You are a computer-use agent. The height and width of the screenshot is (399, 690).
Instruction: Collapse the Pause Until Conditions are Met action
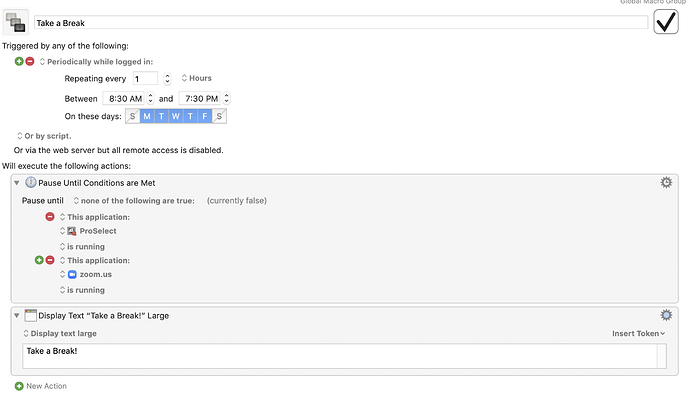pos(17,183)
